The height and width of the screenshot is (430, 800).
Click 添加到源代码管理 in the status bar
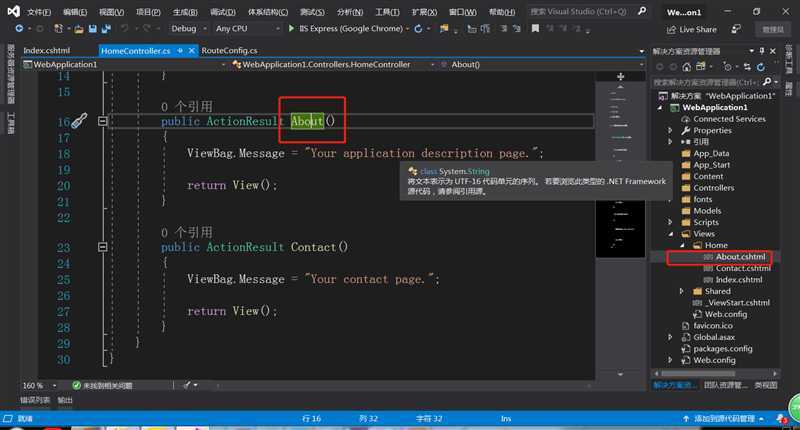724,419
